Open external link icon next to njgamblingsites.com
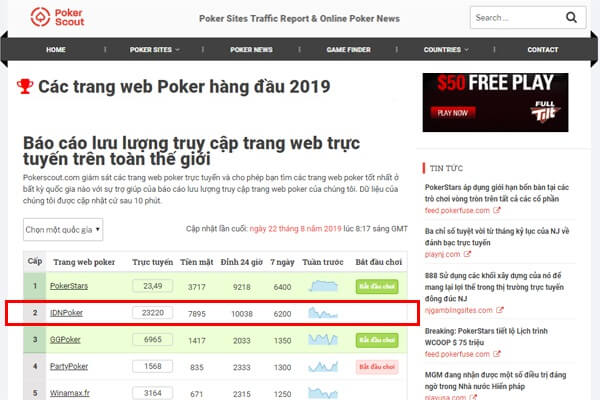600x400 pixels. (499, 310)
